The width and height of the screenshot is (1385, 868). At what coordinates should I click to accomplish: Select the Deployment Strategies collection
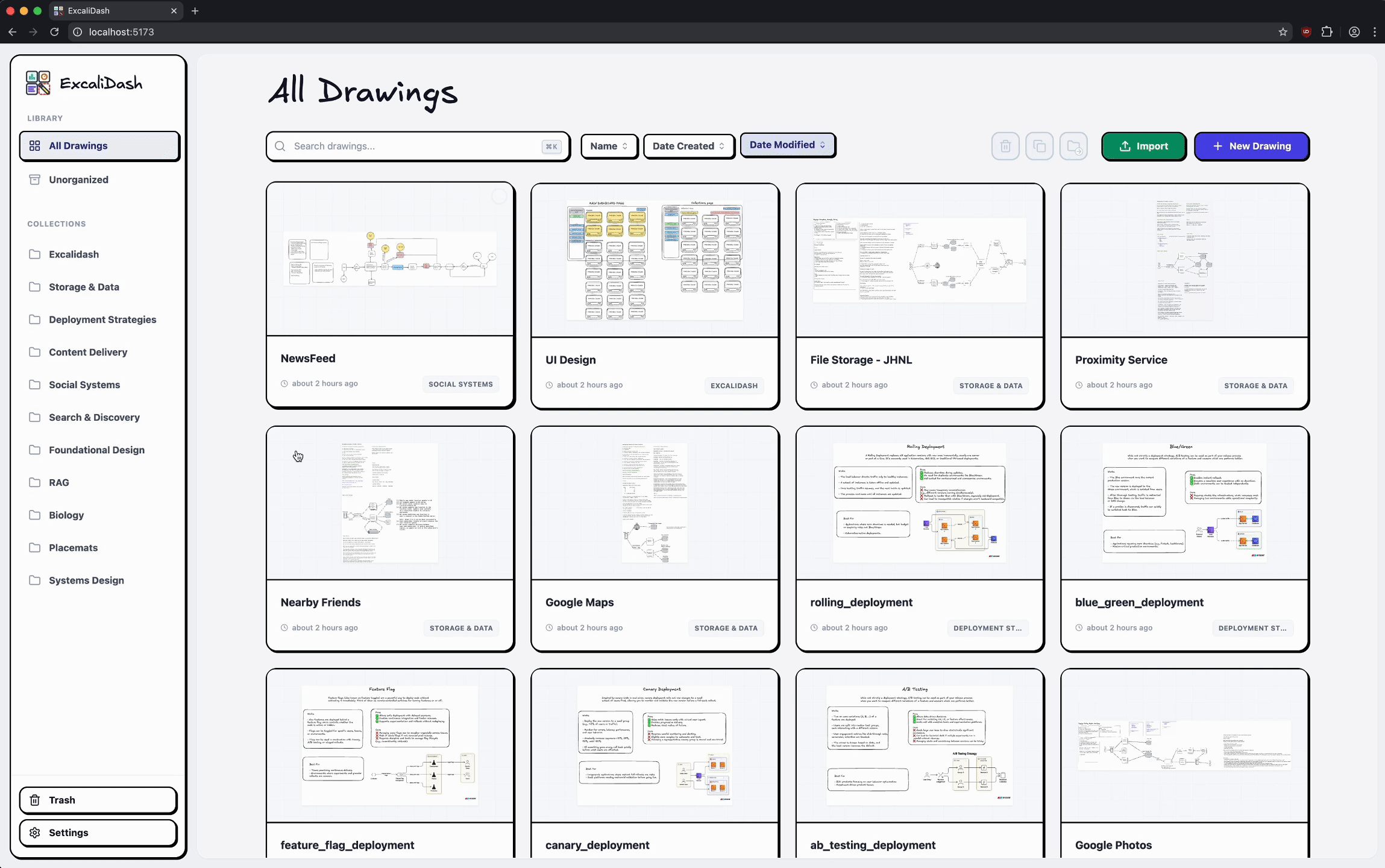102,319
